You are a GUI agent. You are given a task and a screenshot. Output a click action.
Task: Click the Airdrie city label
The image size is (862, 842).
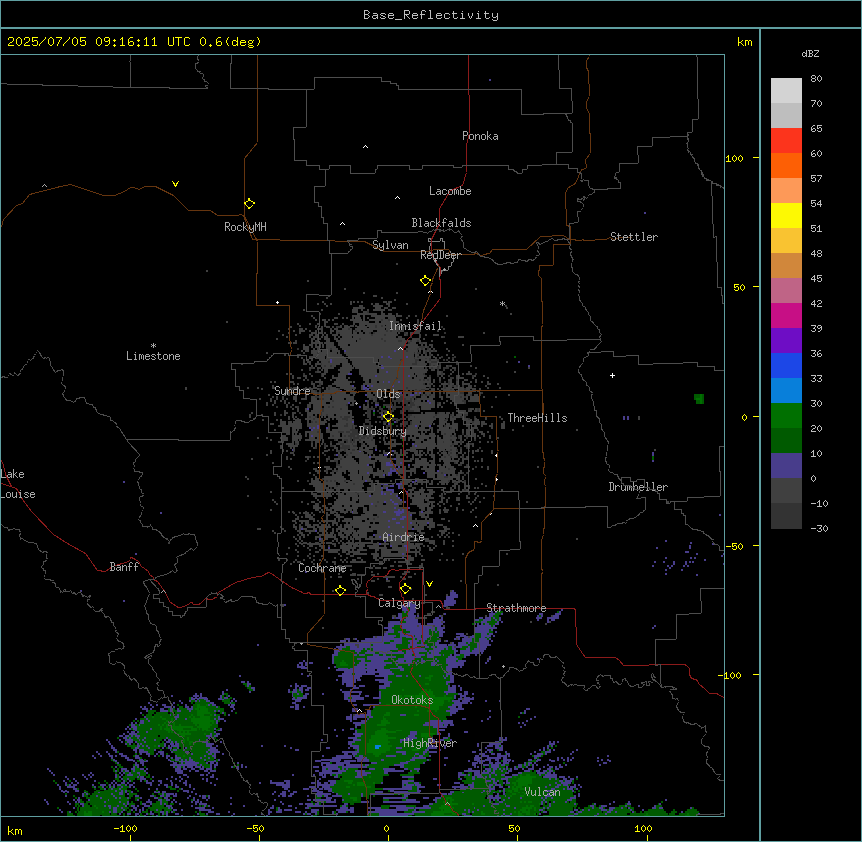point(404,537)
